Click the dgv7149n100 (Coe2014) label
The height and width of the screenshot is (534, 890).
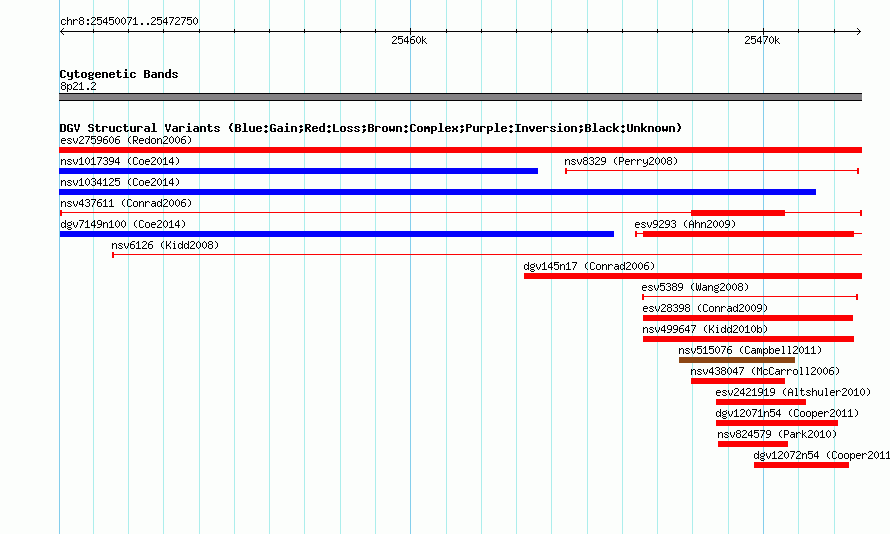click(123, 224)
